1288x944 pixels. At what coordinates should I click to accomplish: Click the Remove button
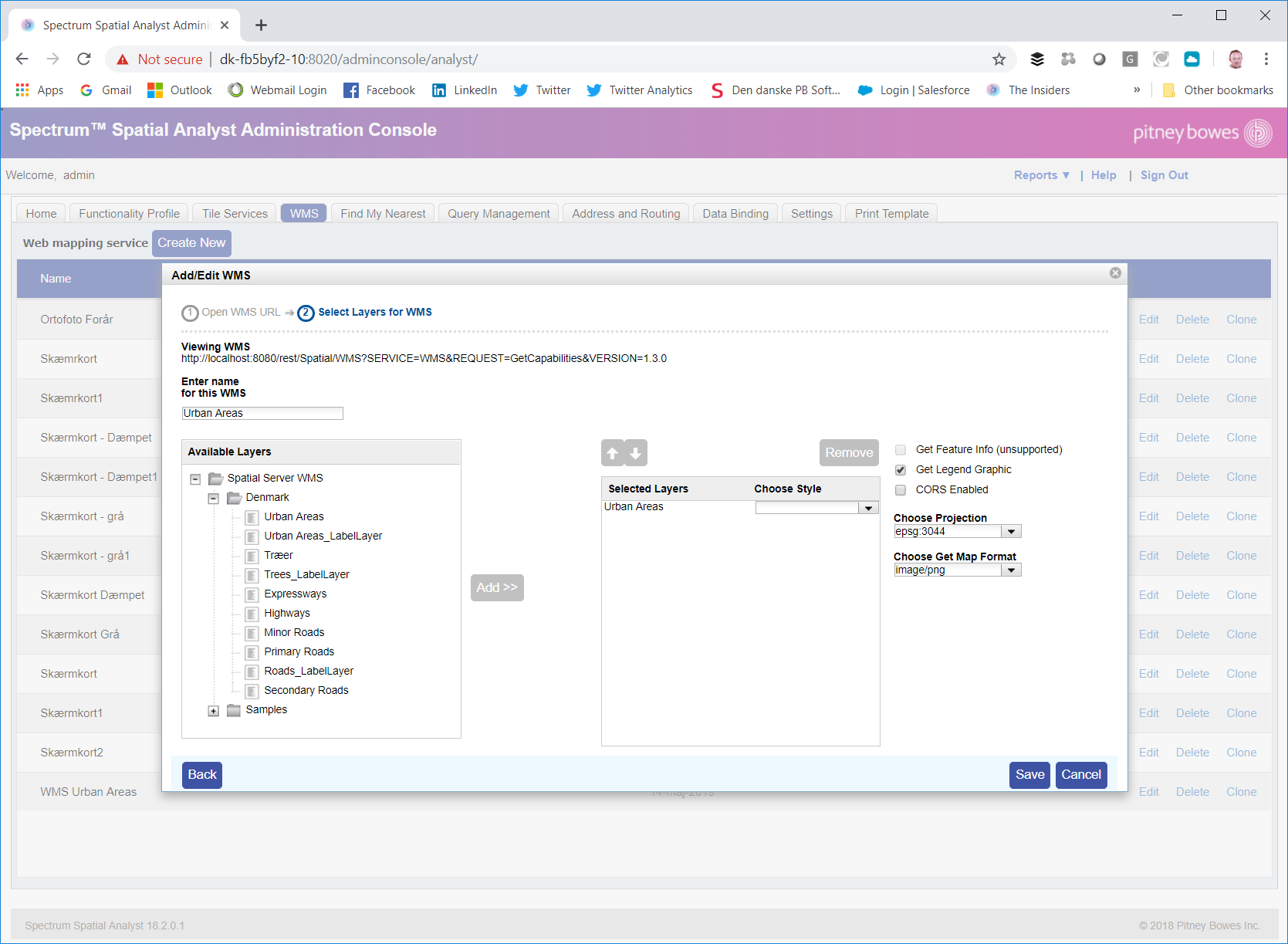pyautogui.click(x=849, y=453)
